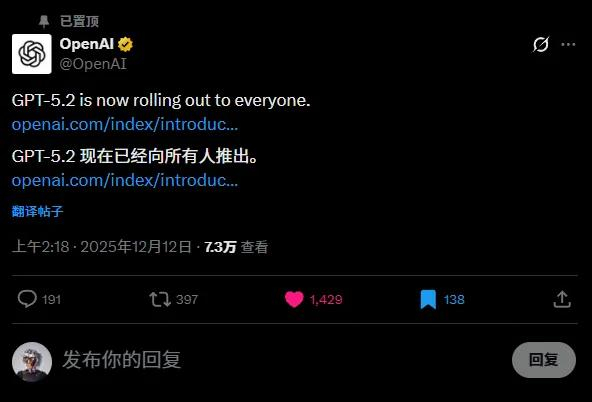The image size is (592, 402).
Task: Open the three-dot more options menu
Action: 568,45
